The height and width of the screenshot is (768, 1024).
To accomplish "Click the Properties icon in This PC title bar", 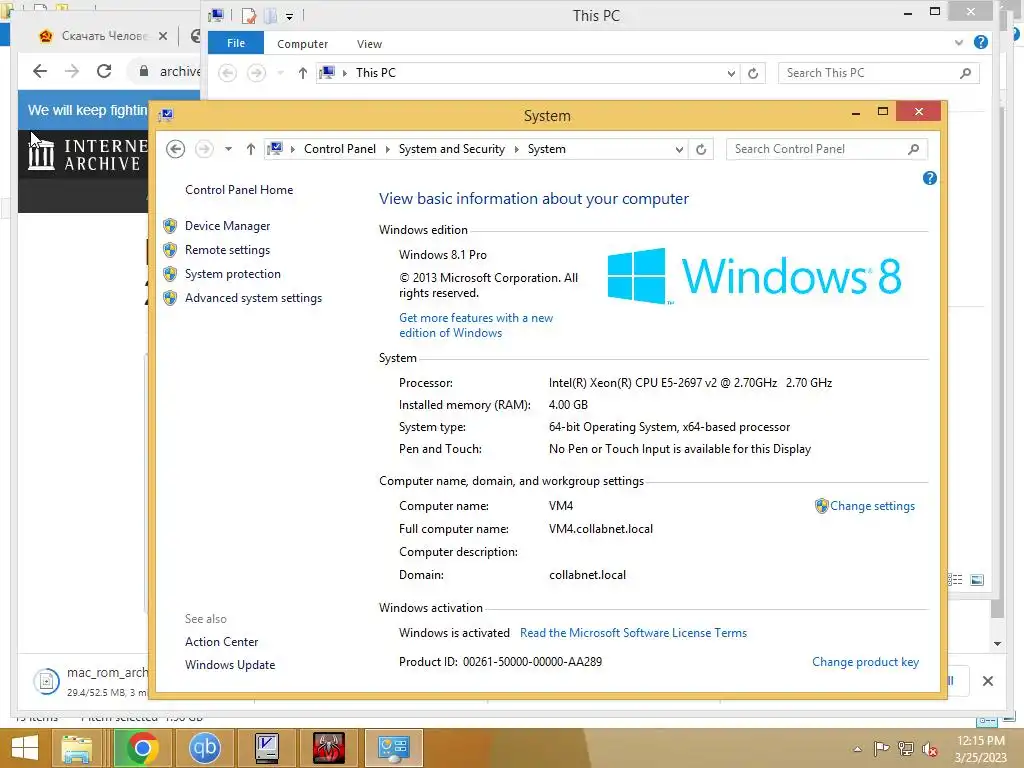I will click(249, 16).
